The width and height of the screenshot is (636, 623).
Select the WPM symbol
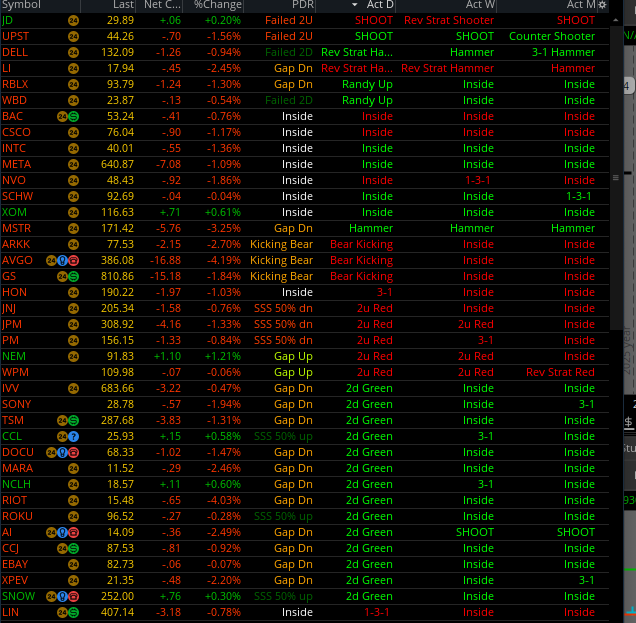(15, 373)
